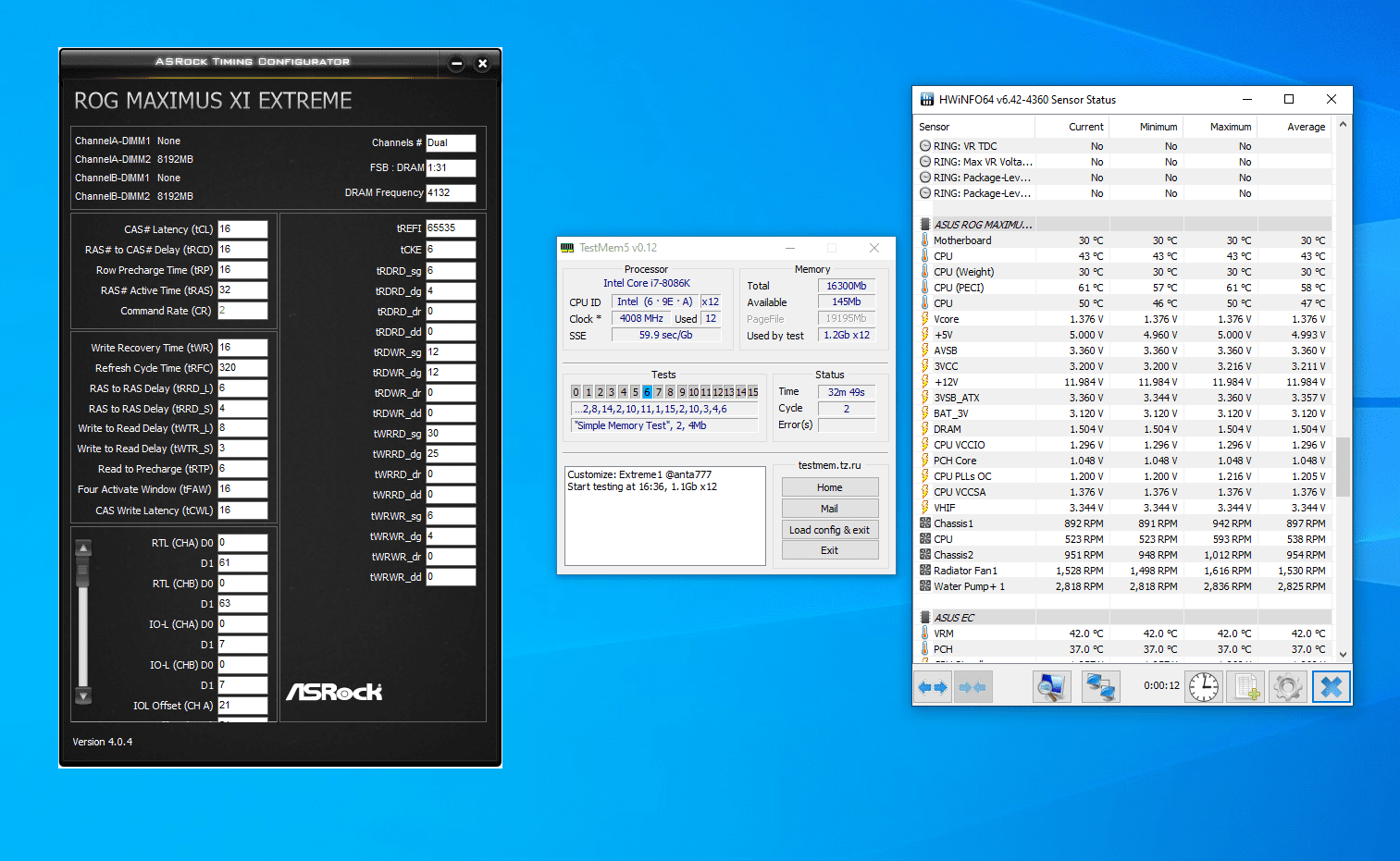Click ASUS ROG MAXIMU... sensor group chip icon
The height and width of the screenshot is (861, 1400).
tap(924, 225)
